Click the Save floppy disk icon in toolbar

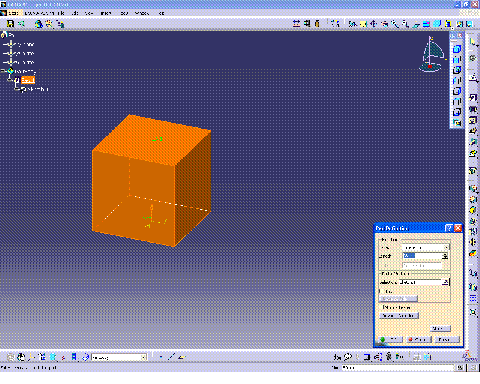coord(11,23)
